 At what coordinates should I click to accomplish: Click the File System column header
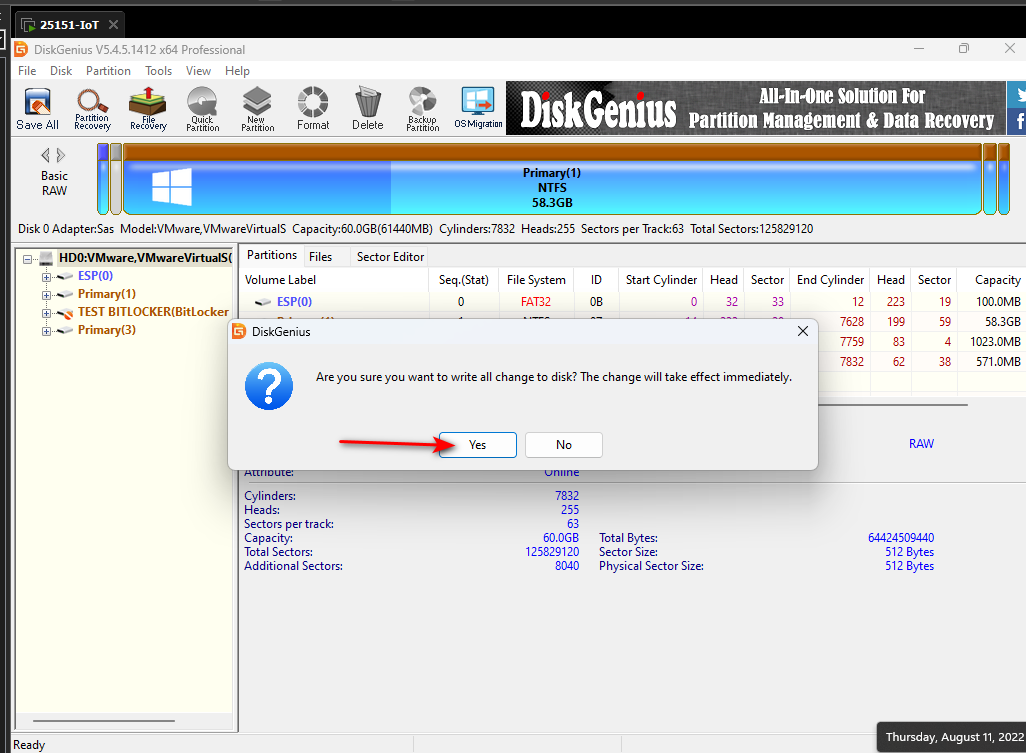536,280
